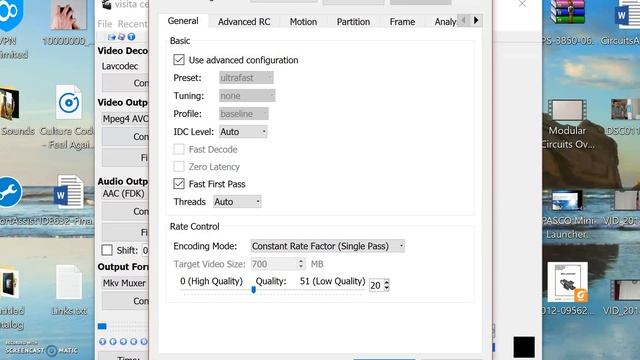The height and width of the screenshot is (360, 640).
Task: Click the tab bar left scroll arrow
Action: pyautogui.click(x=463, y=20)
